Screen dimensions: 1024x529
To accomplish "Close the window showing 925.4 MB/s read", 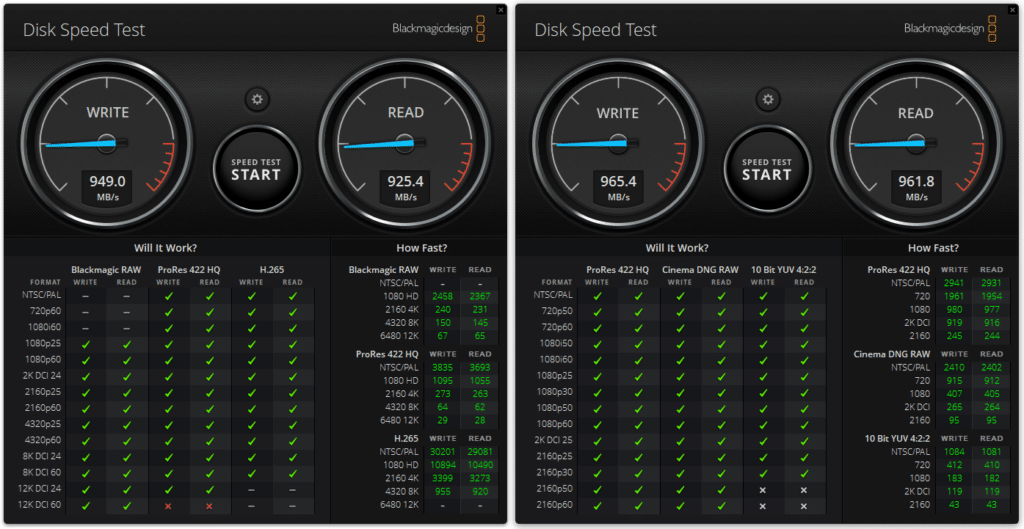I will [500, 10].
